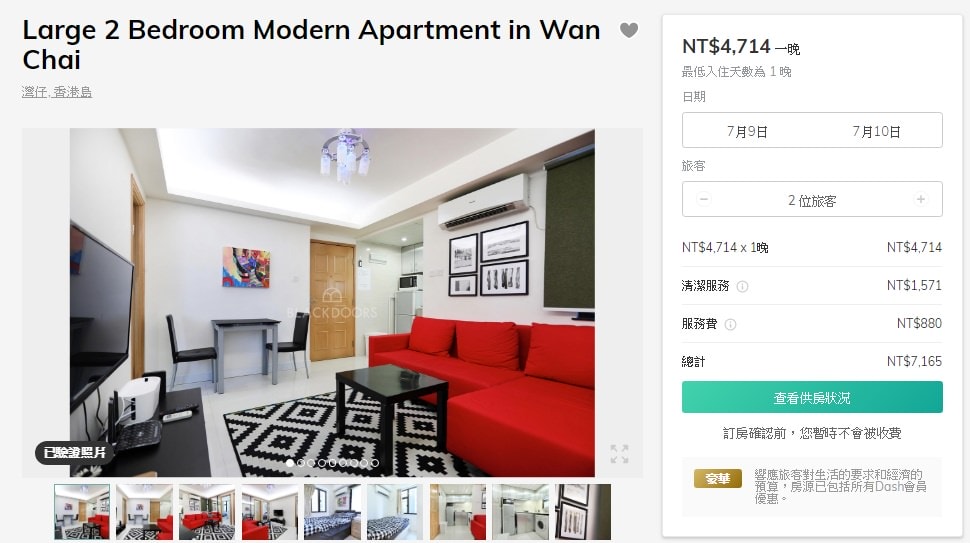Select the kitchen thumbnail with washing machine

(x=520, y=512)
